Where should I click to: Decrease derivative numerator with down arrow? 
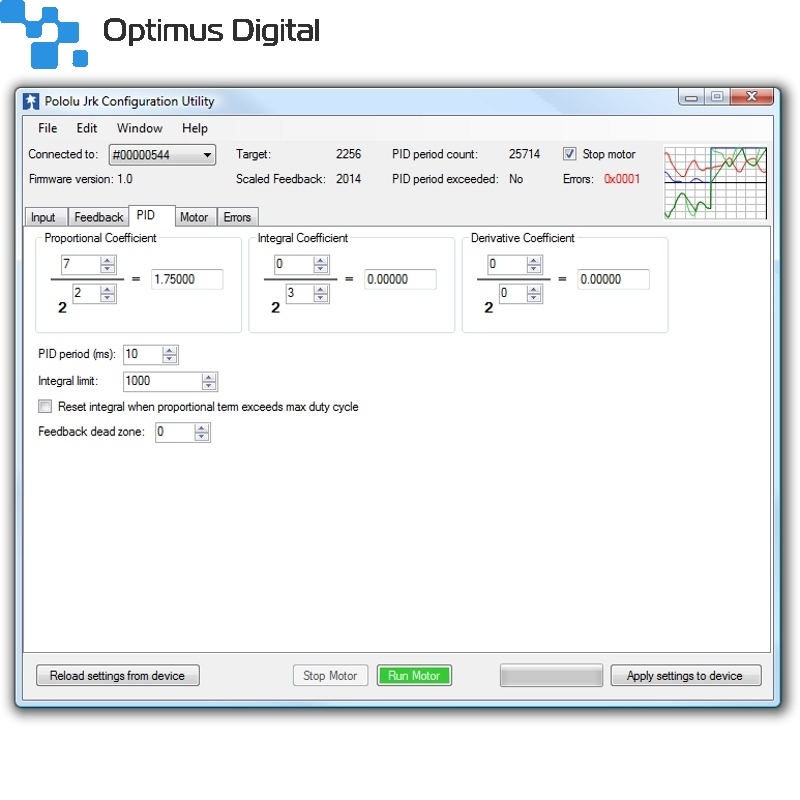534,269
